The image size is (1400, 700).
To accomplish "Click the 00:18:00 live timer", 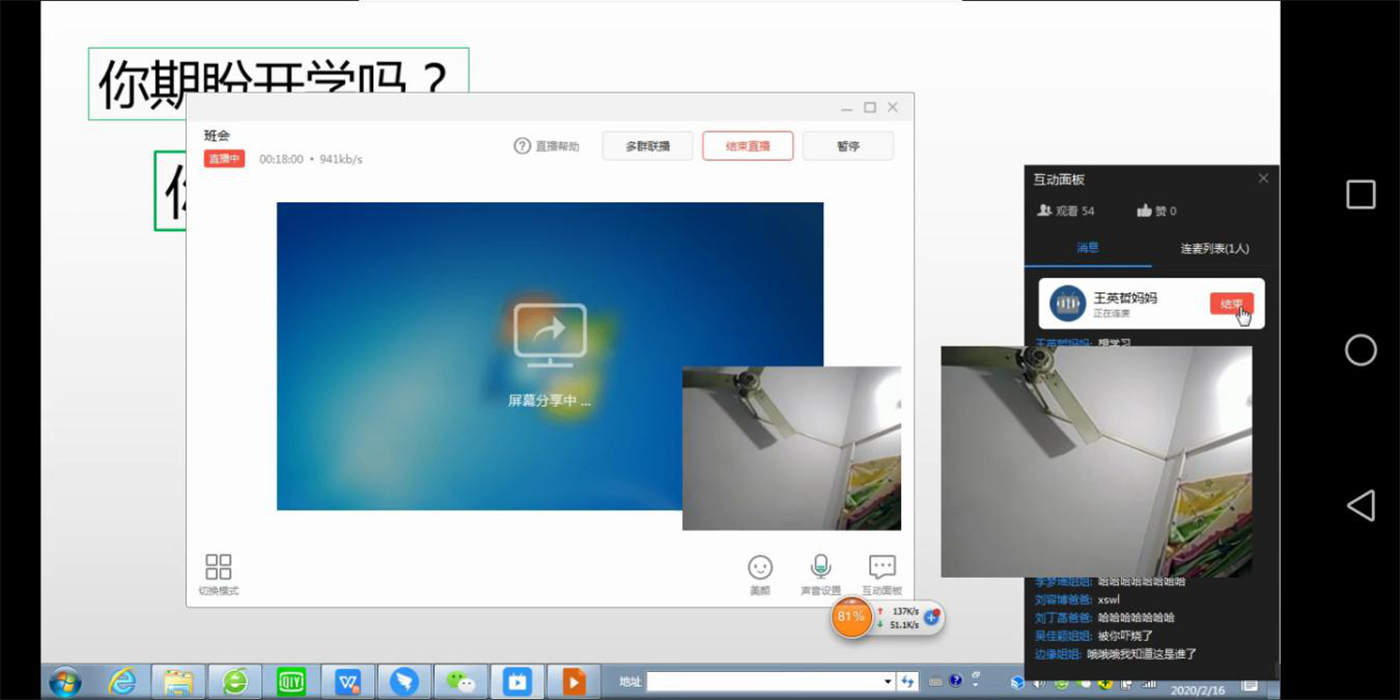I will (x=281, y=159).
